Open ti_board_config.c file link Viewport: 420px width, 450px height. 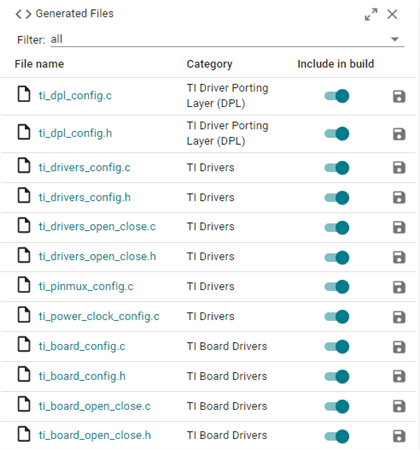pos(82,346)
